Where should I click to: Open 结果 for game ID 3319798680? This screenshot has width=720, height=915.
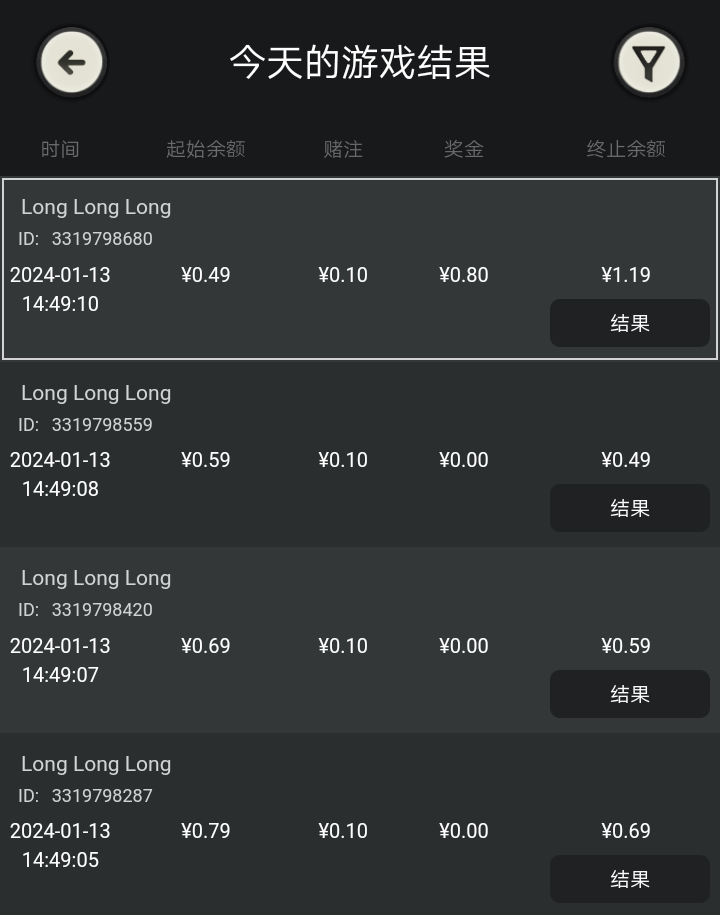[x=629, y=323]
